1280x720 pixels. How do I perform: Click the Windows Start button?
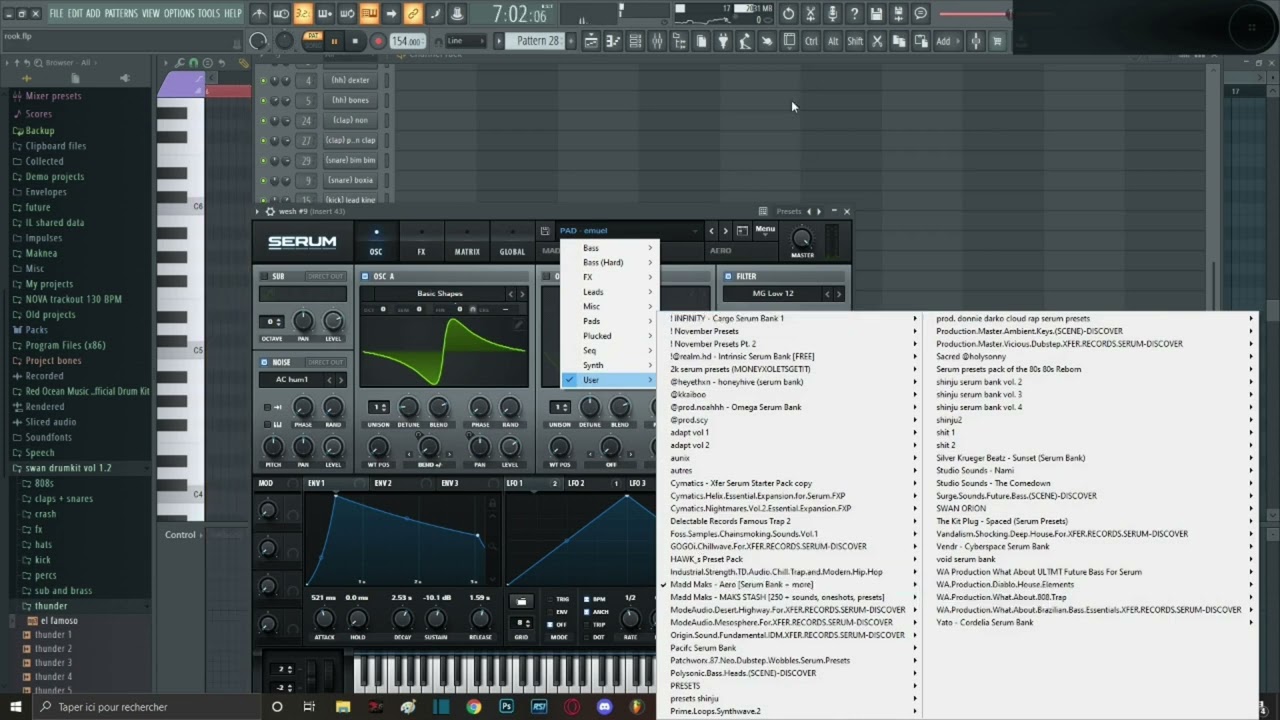pos(16,706)
